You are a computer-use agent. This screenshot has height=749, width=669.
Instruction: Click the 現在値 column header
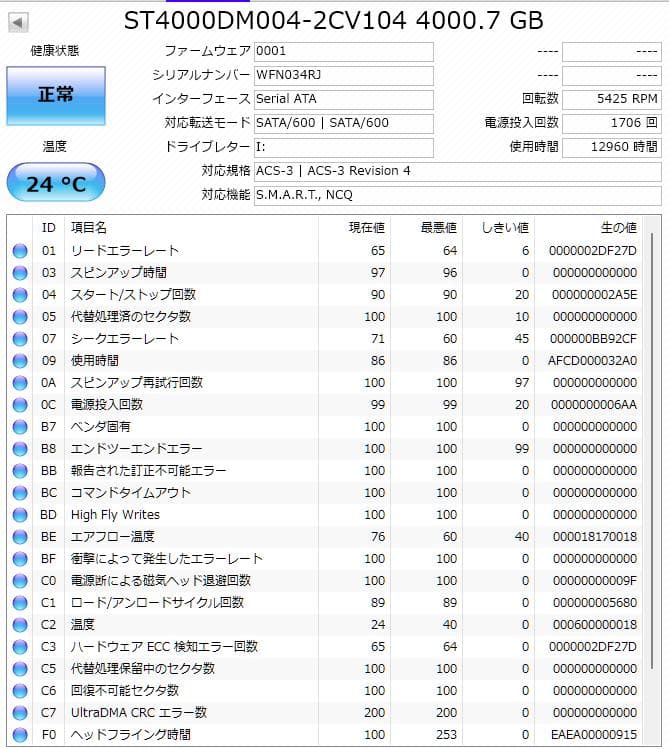click(367, 228)
